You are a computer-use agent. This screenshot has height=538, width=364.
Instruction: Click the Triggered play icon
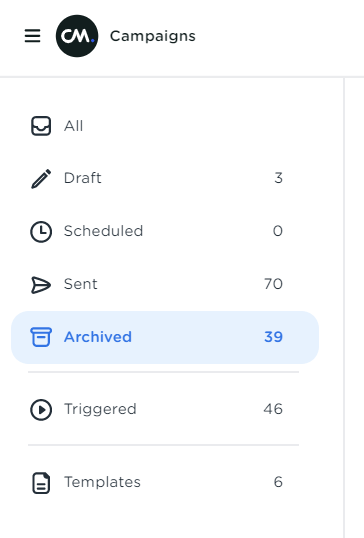pyautogui.click(x=41, y=409)
